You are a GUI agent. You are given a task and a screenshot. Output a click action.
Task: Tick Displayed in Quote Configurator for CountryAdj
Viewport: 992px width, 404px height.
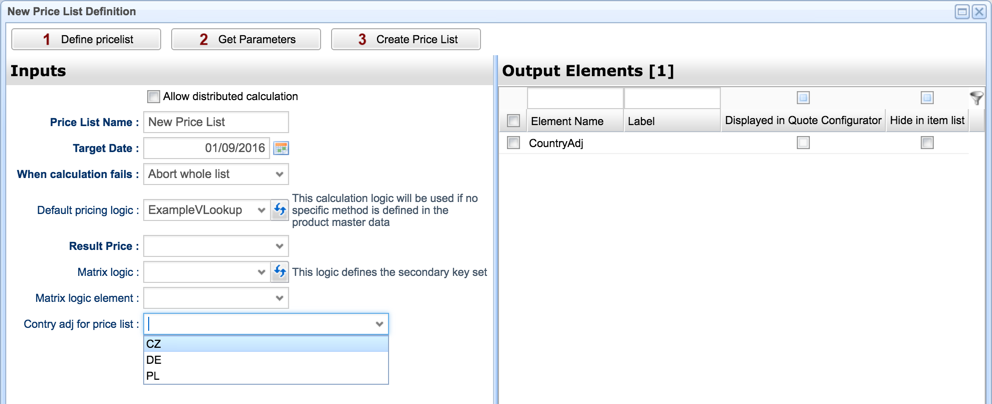tap(803, 143)
